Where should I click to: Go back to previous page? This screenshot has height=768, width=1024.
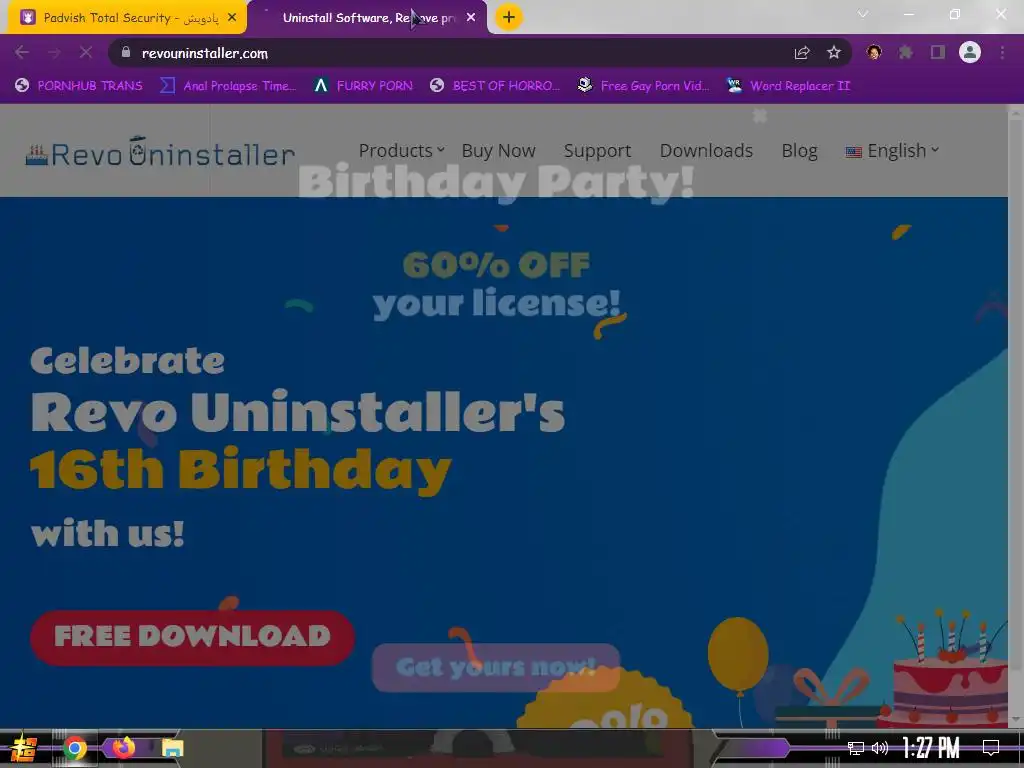click(22, 53)
